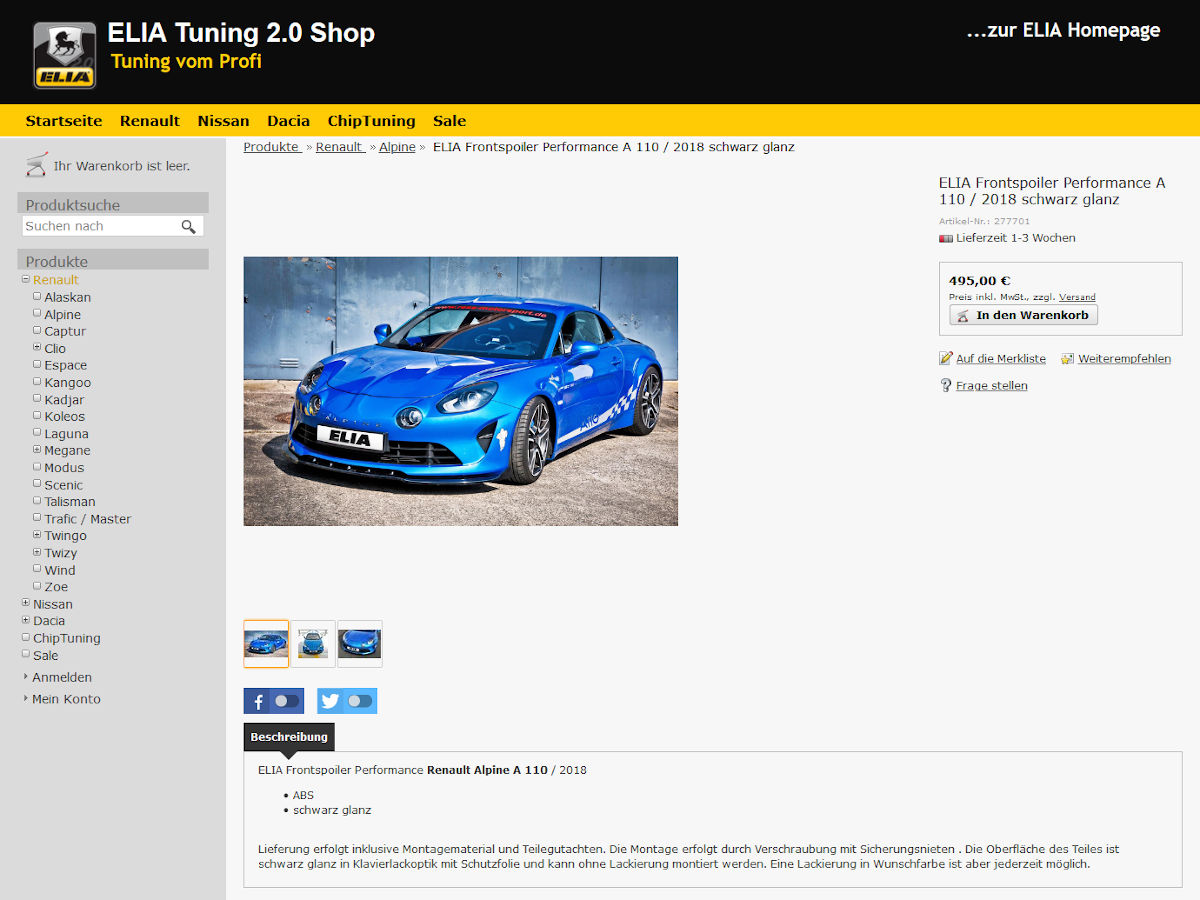Open ChipTuning in the sidebar tree
1200x900 pixels.
(67, 638)
